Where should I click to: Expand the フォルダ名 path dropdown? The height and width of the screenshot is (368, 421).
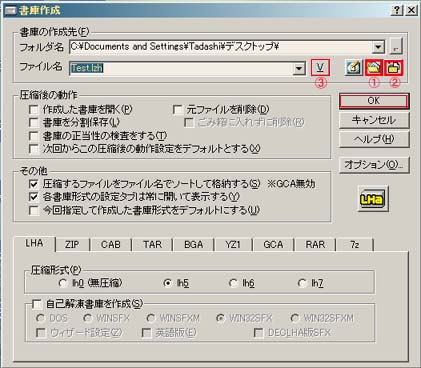point(378,47)
